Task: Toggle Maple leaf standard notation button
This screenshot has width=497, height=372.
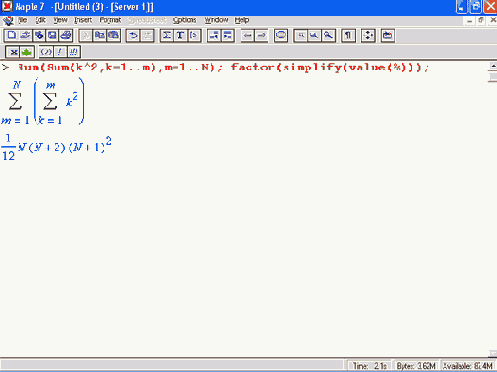Action: tap(27, 52)
